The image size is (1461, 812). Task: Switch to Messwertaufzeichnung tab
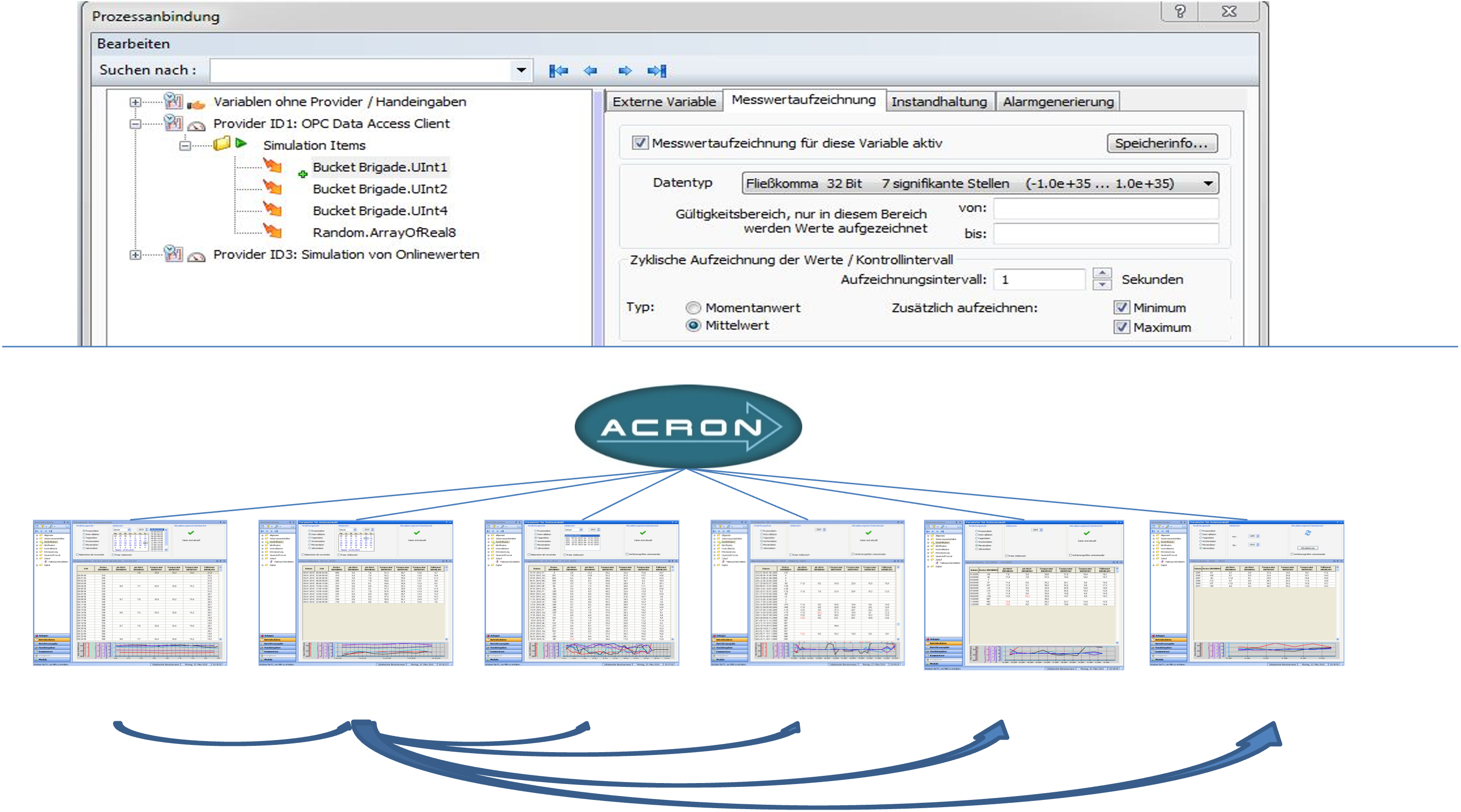tap(804, 100)
